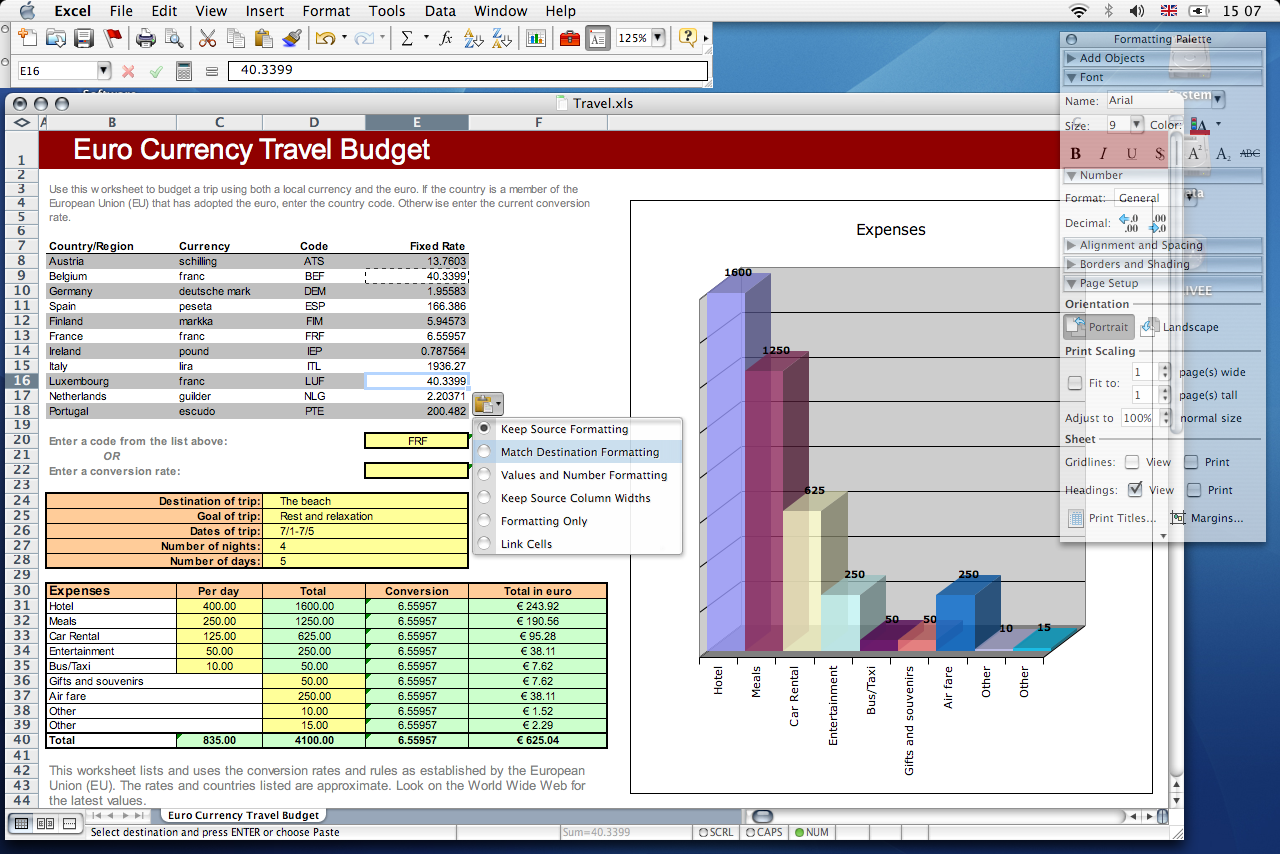Click the AutoSum sigma icon
Viewport: 1280px width, 854px height.
(x=407, y=38)
